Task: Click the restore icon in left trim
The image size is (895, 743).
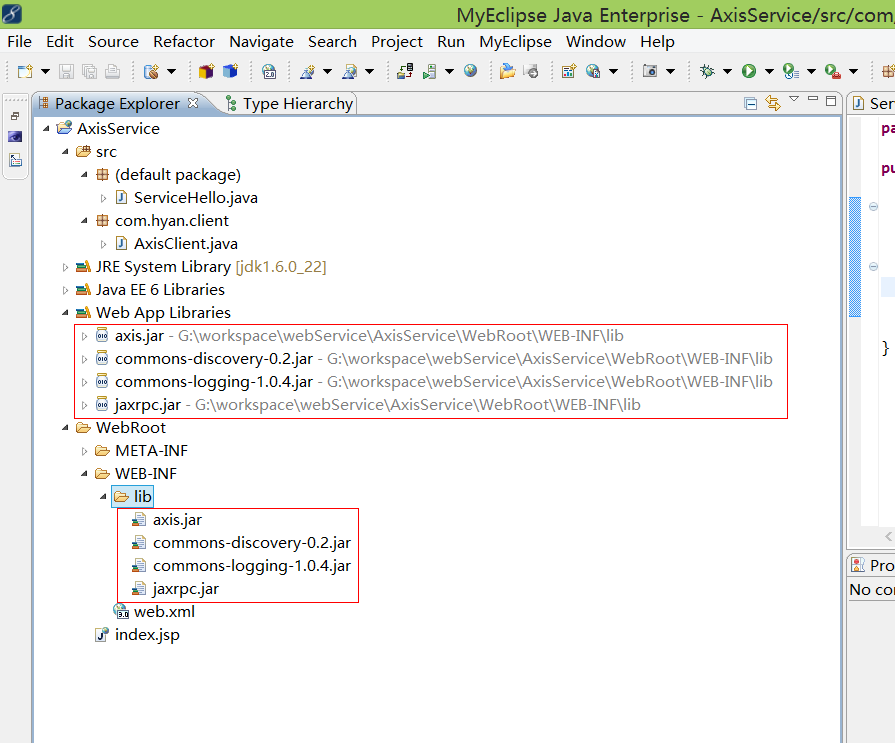Action: pyautogui.click(x=15, y=116)
